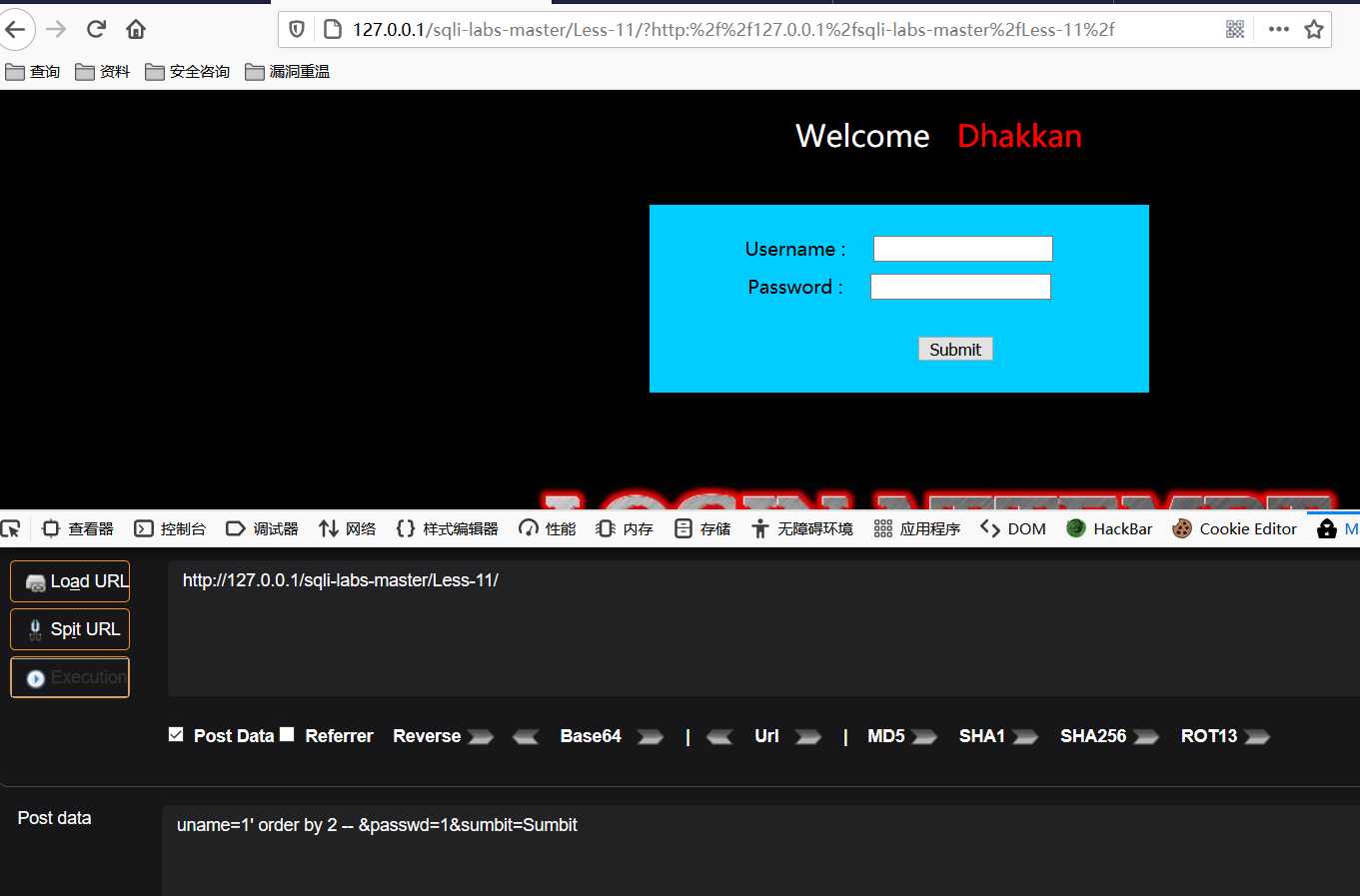Click the Load URL button
The width and height of the screenshot is (1360, 896).
click(70, 581)
